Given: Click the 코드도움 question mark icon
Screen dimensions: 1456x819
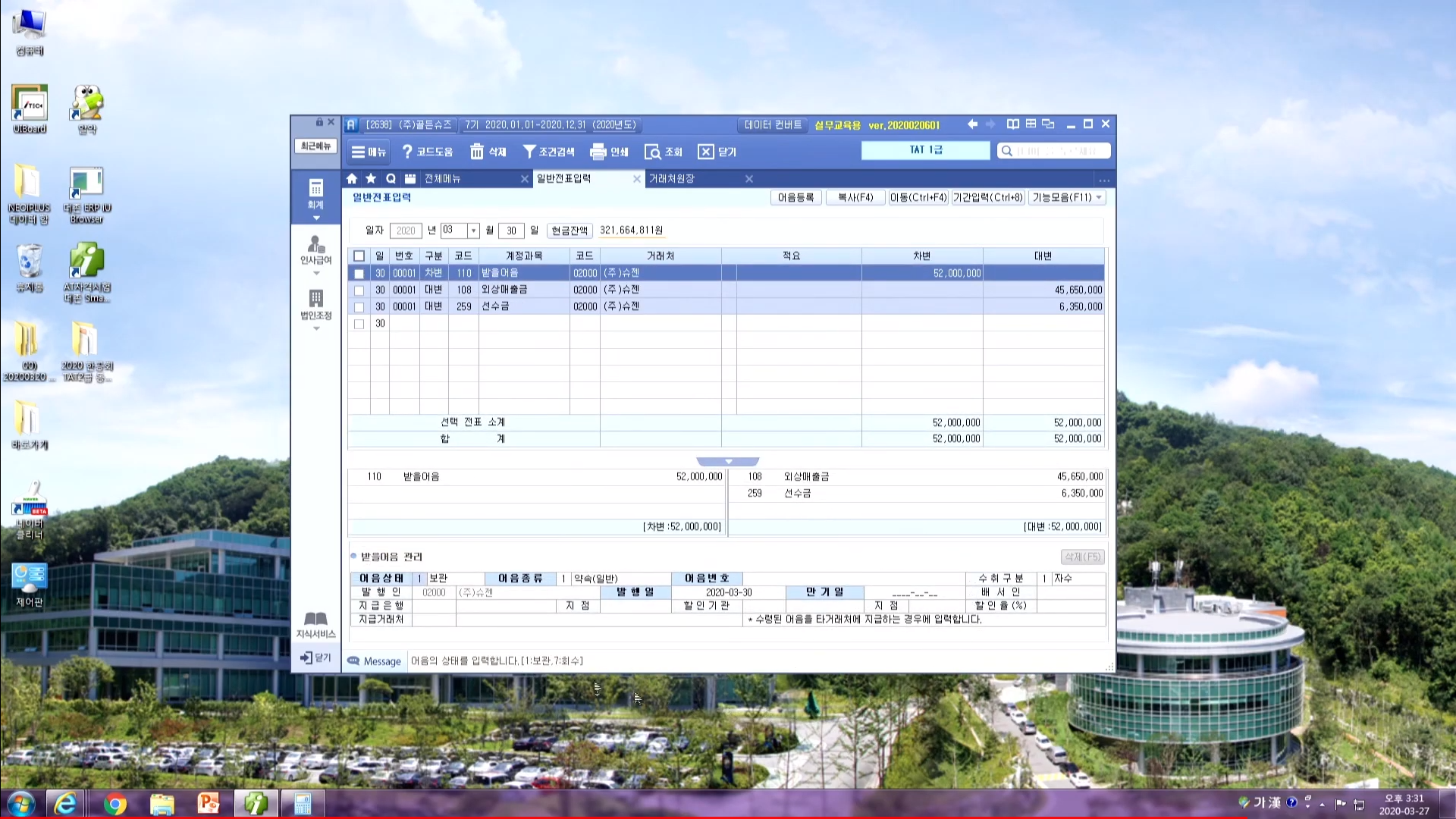Looking at the screenshot, I should (x=407, y=152).
